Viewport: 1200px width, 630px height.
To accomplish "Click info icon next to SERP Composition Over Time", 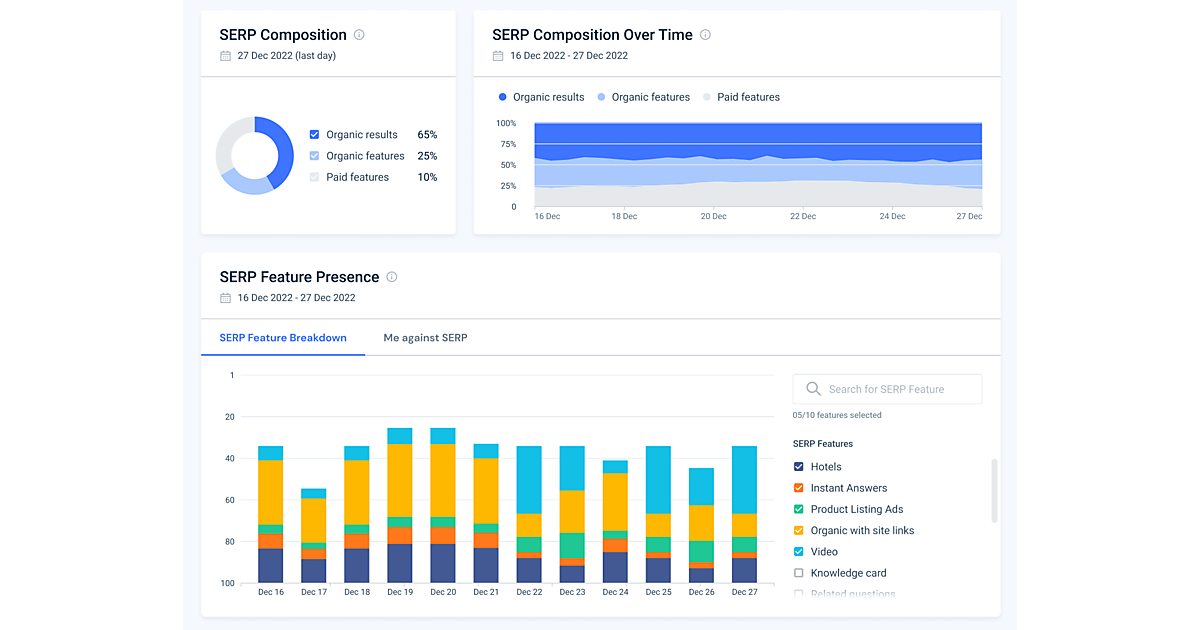I will click(705, 35).
